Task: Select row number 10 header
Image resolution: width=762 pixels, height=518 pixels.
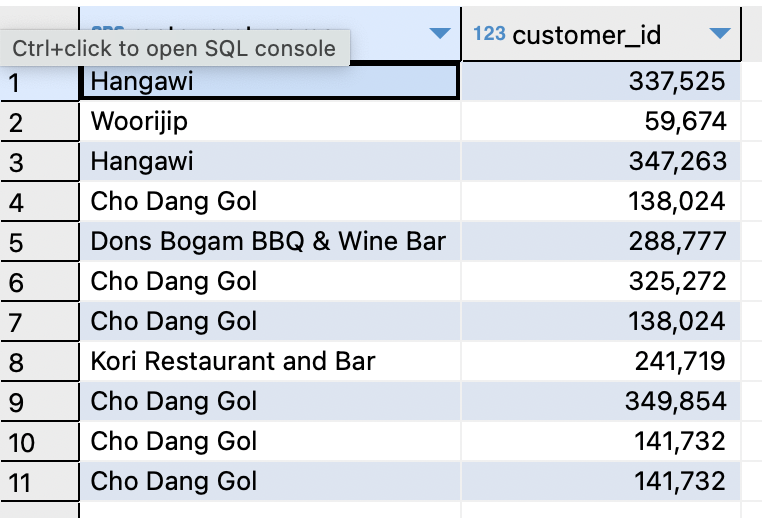Action: coord(39,442)
